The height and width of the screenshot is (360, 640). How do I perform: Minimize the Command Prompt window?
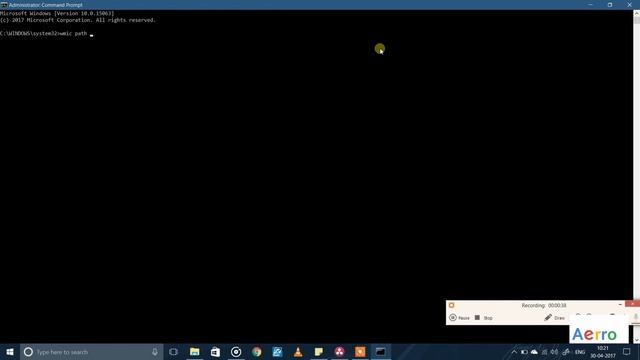tap(591, 5)
